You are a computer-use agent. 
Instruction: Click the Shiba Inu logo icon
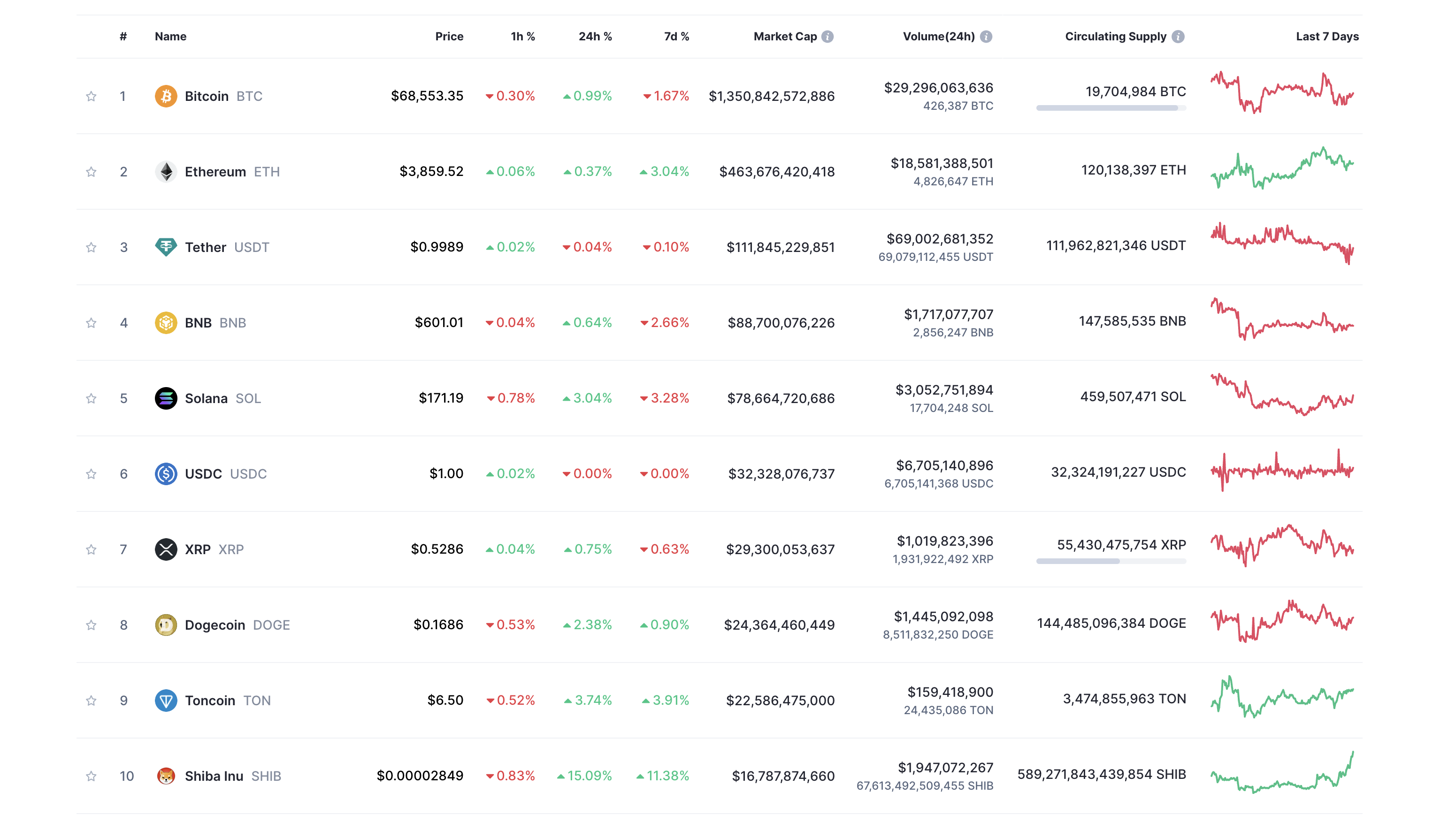pos(166,776)
